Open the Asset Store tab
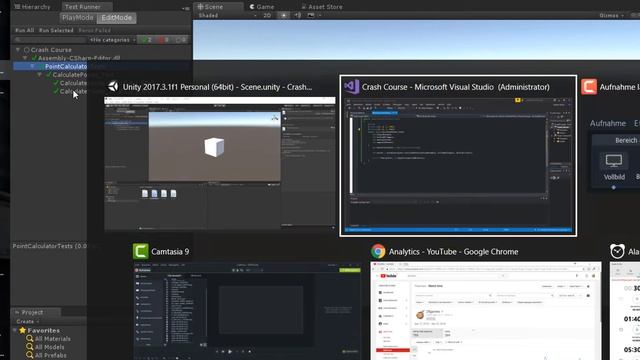 [x=322, y=7]
